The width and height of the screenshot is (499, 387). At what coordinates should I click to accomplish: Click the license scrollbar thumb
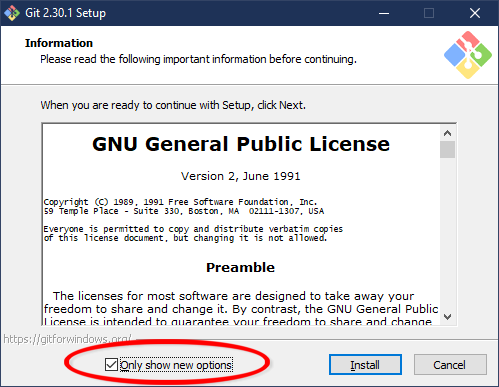click(447, 149)
